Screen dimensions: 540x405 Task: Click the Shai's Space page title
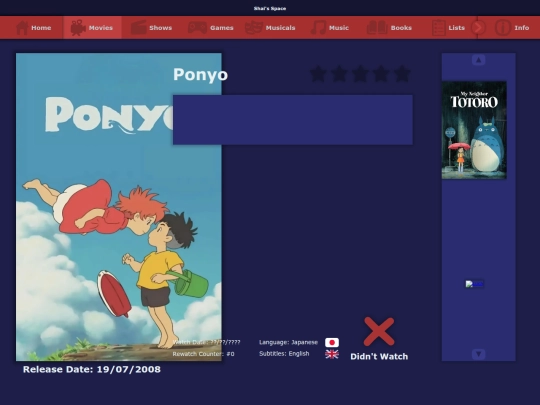270,8
